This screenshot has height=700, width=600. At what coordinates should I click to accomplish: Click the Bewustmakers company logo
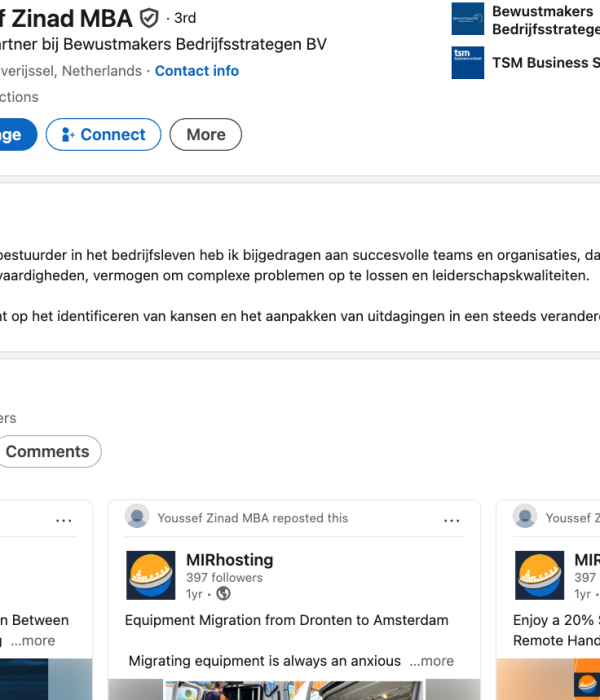pyautogui.click(x=467, y=18)
